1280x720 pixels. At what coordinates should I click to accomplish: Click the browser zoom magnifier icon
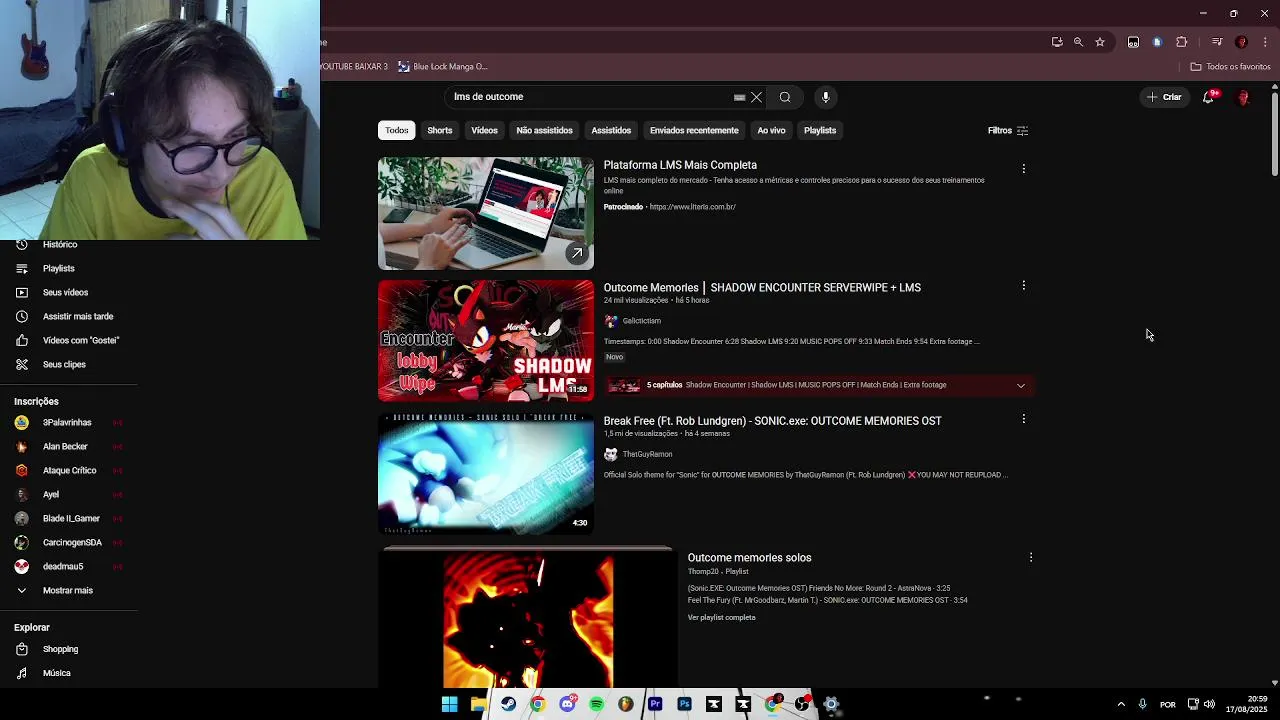tap(1078, 42)
